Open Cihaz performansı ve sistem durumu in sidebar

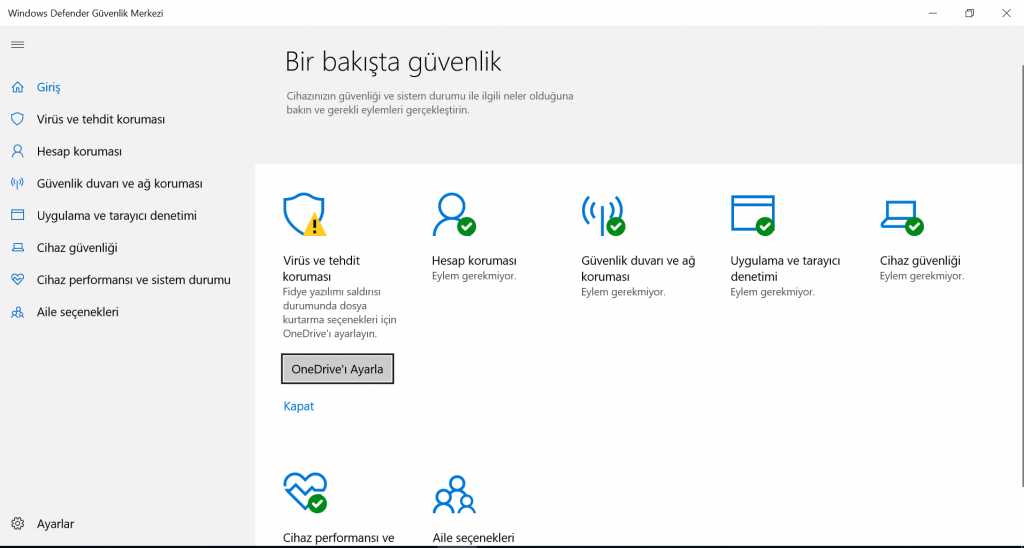[133, 280]
